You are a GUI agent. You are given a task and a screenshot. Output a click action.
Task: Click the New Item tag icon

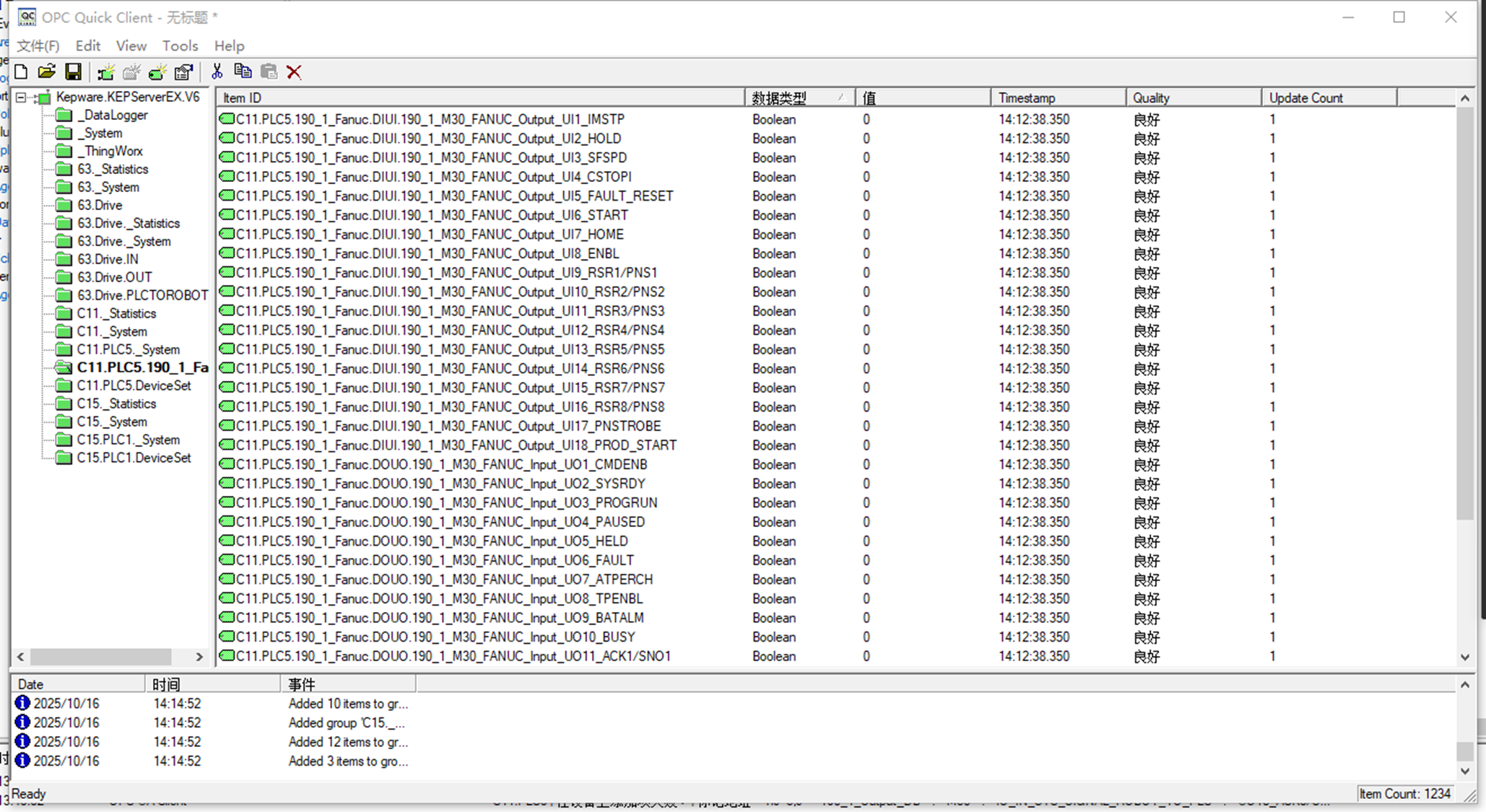(x=157, y=71)
